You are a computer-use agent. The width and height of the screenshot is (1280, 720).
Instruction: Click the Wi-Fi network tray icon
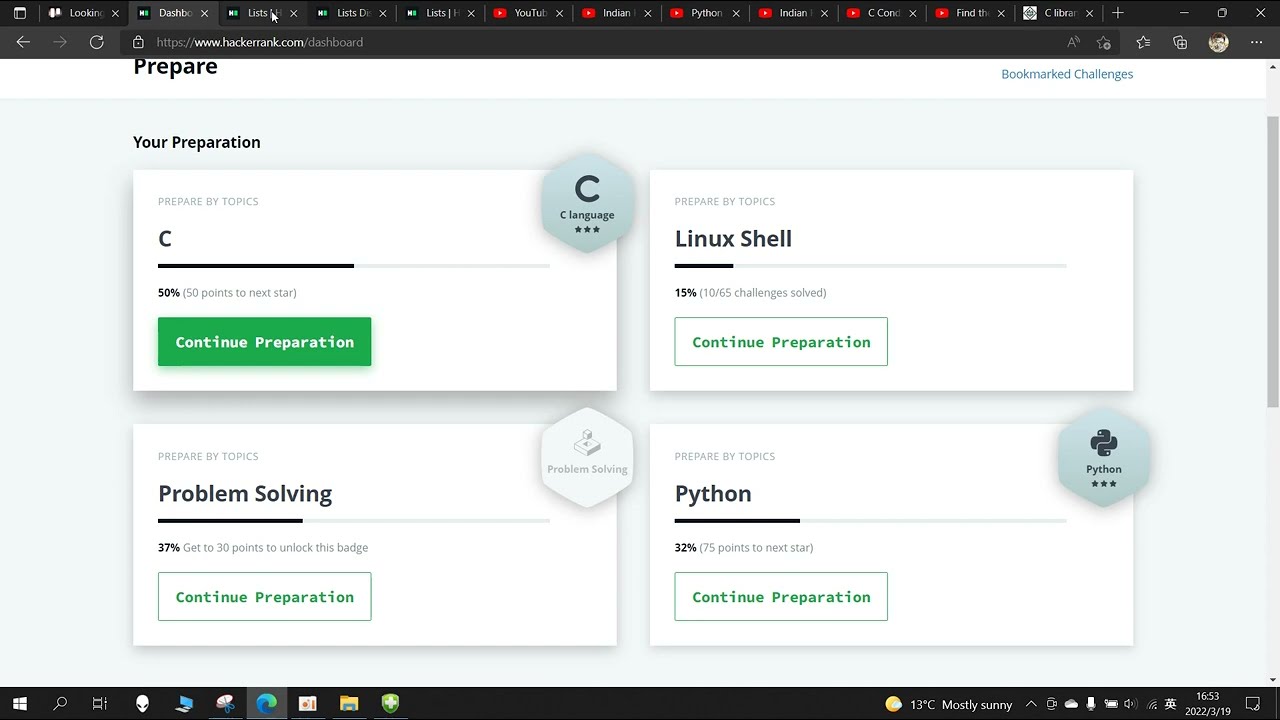[x=1151, y=704]
